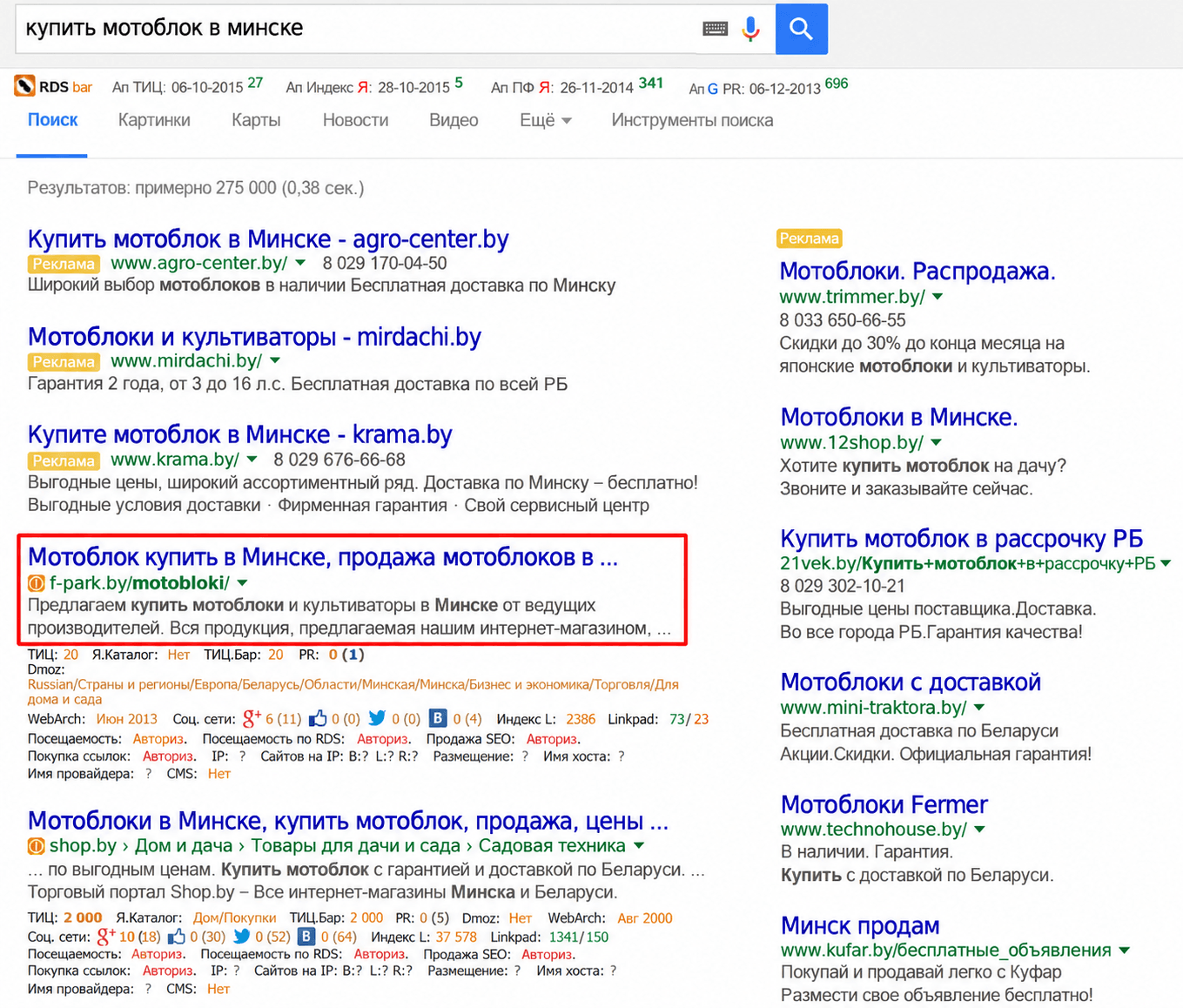Image resolution: width=1183 pixels, height=1008 pixels.
Task: Click the blue magnifier search button
Action: tap(801, 29)
